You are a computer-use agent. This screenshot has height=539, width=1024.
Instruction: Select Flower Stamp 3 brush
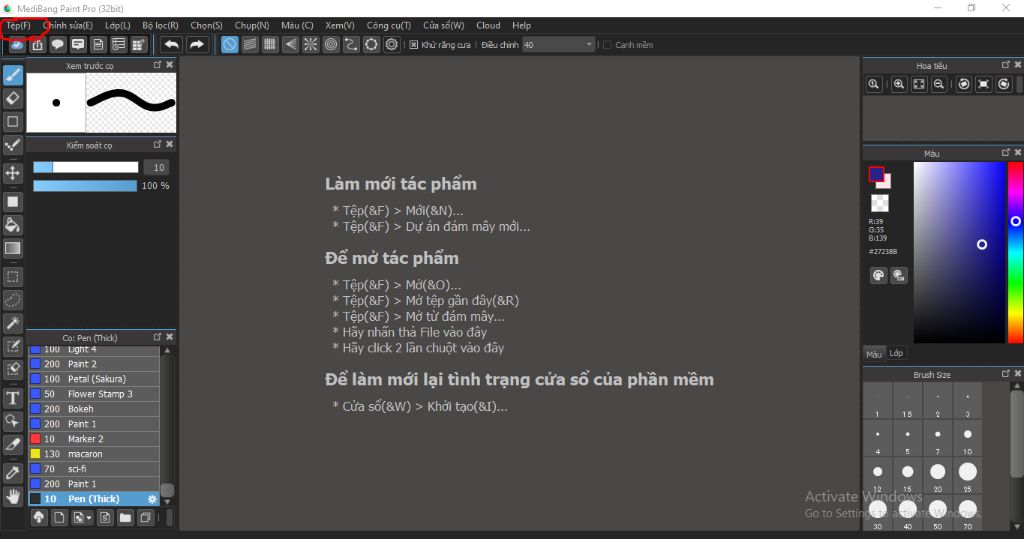[x=94, y=394]
